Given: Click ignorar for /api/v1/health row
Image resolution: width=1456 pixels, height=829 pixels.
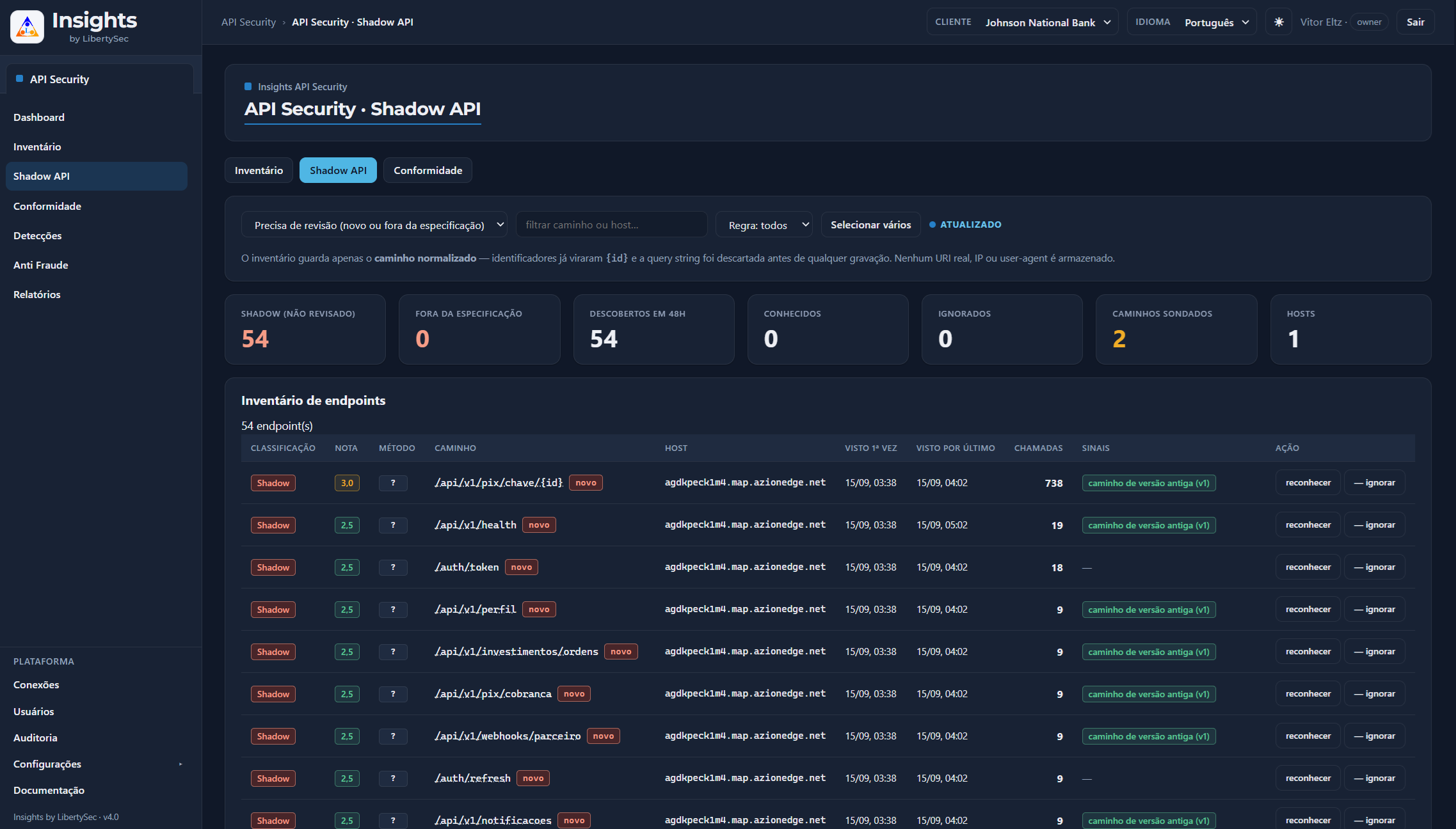Looking at the screenshot, I should pyautogui.click(x=1374, y=525).
